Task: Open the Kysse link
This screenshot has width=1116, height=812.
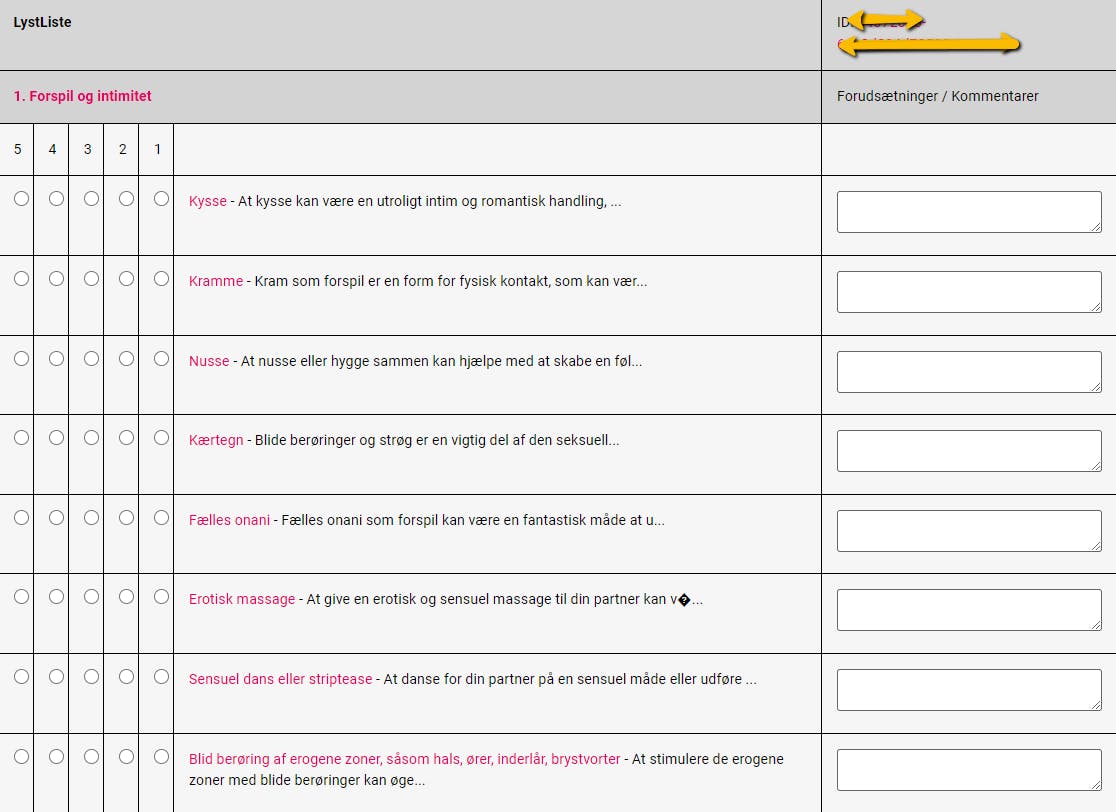Action: coord(207,201)
